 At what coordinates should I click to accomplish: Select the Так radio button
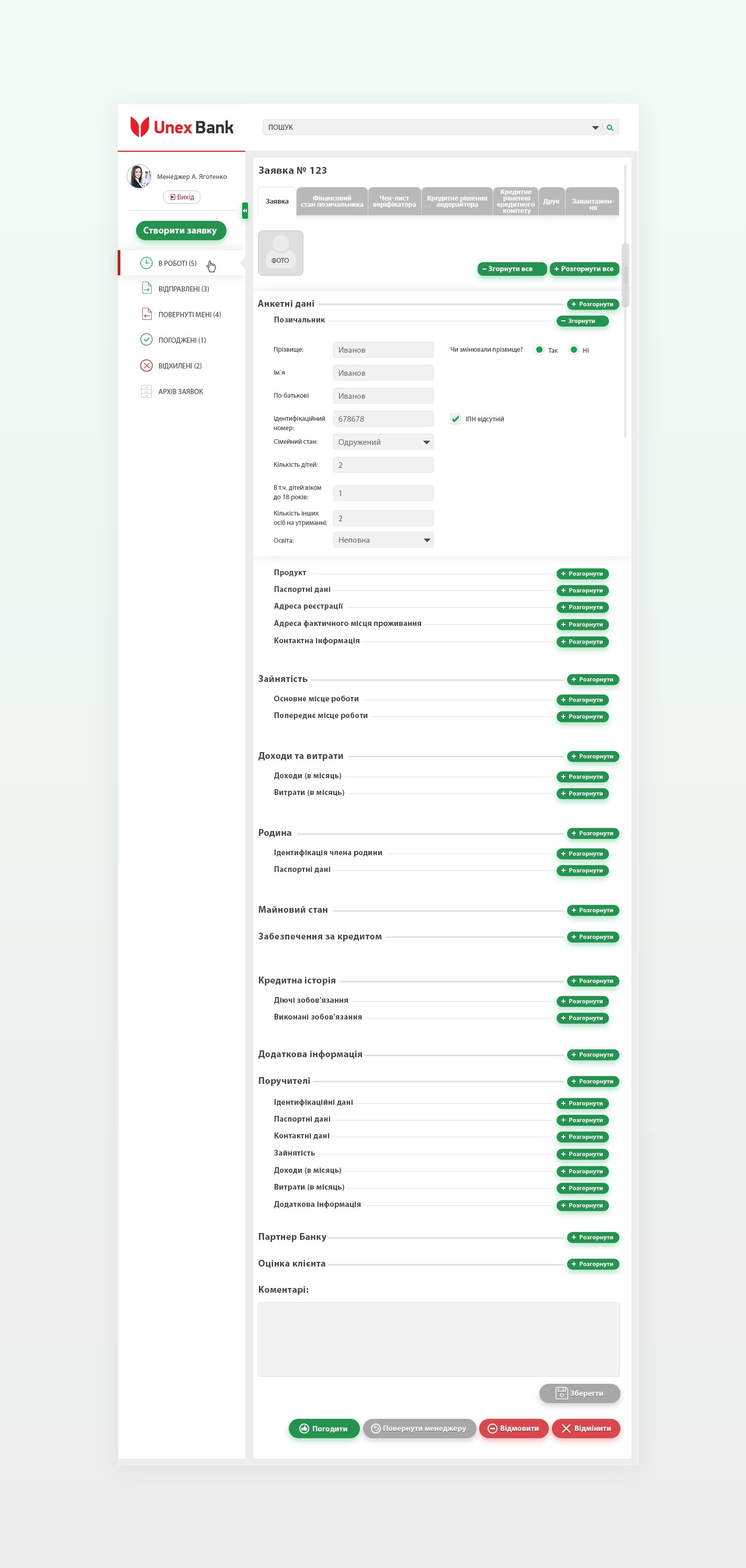tap(539, 350)
